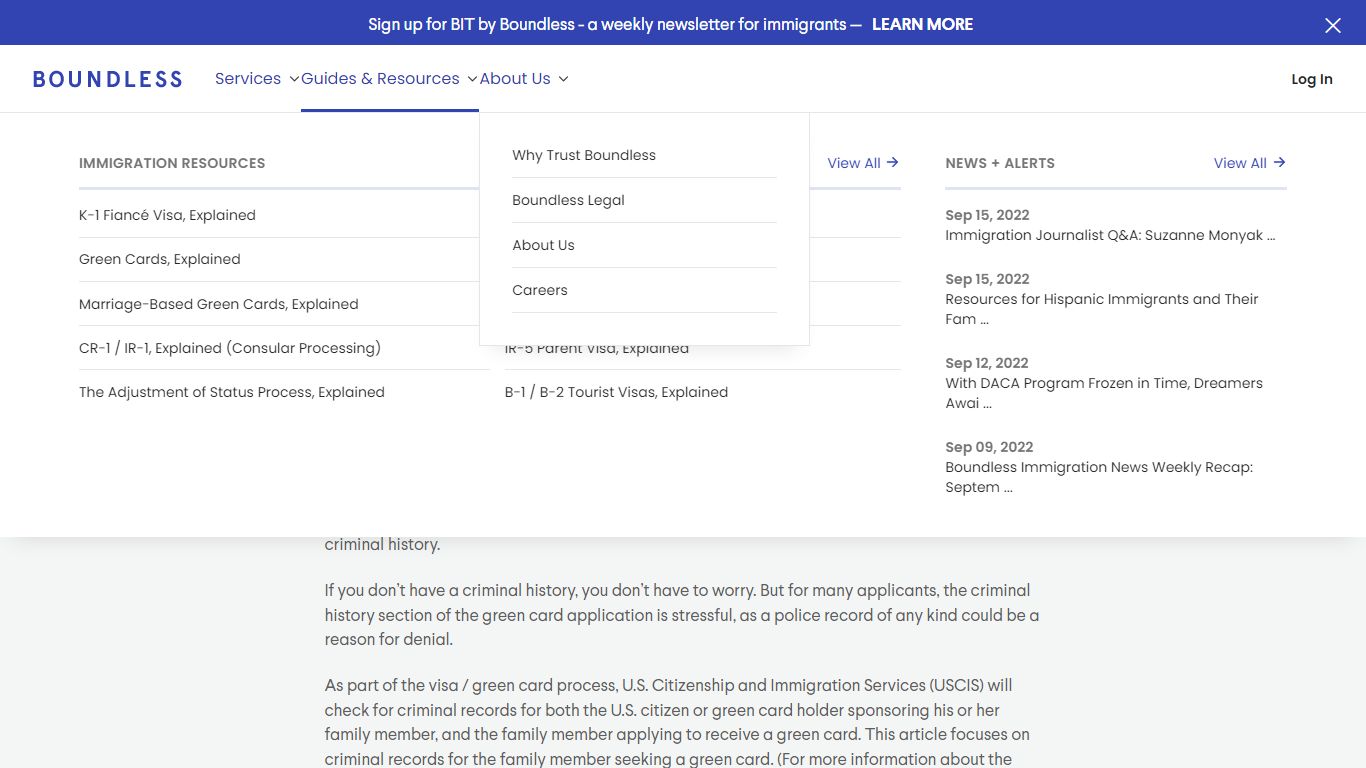1366x768 pixels.
Task: Click LEARN MORE in banner
Action: 922,24
